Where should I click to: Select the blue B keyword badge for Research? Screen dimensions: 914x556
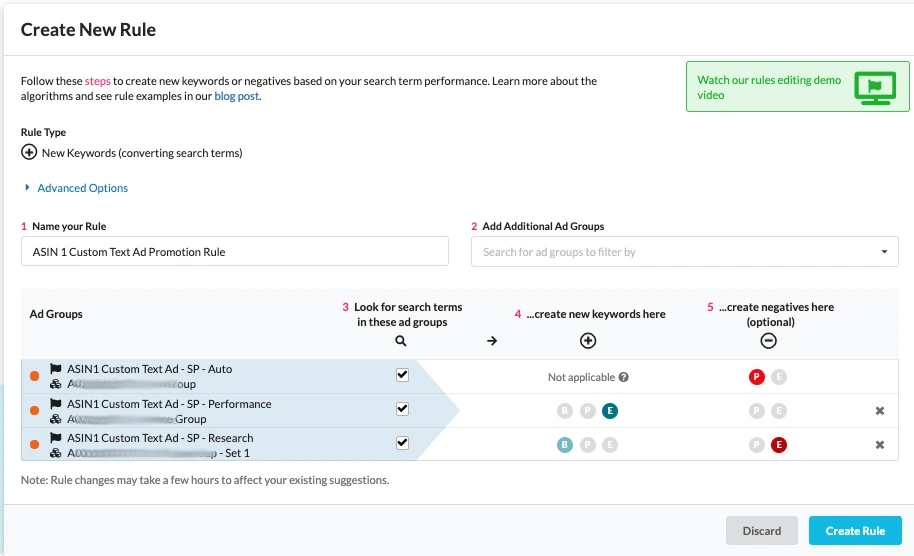[x=565, y=445]
